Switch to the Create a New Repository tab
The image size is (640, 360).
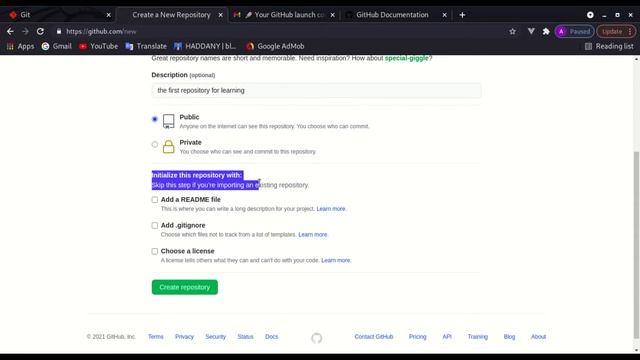click(171, 15)
